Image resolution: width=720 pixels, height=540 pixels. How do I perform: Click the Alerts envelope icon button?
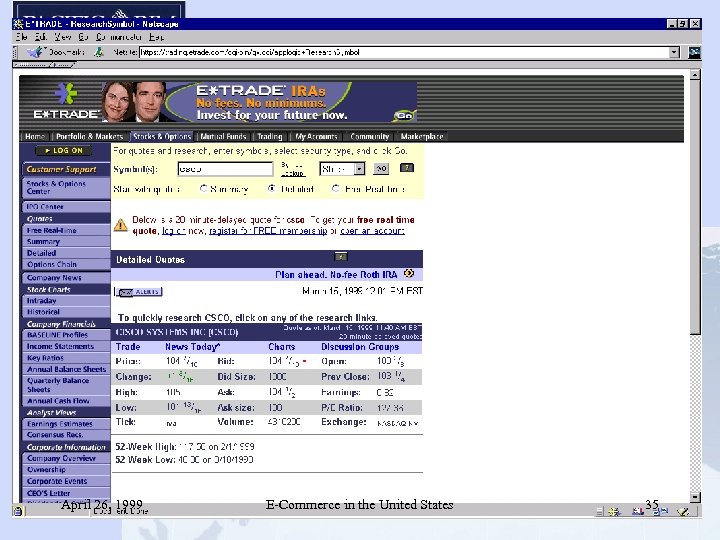coord(139,292)
